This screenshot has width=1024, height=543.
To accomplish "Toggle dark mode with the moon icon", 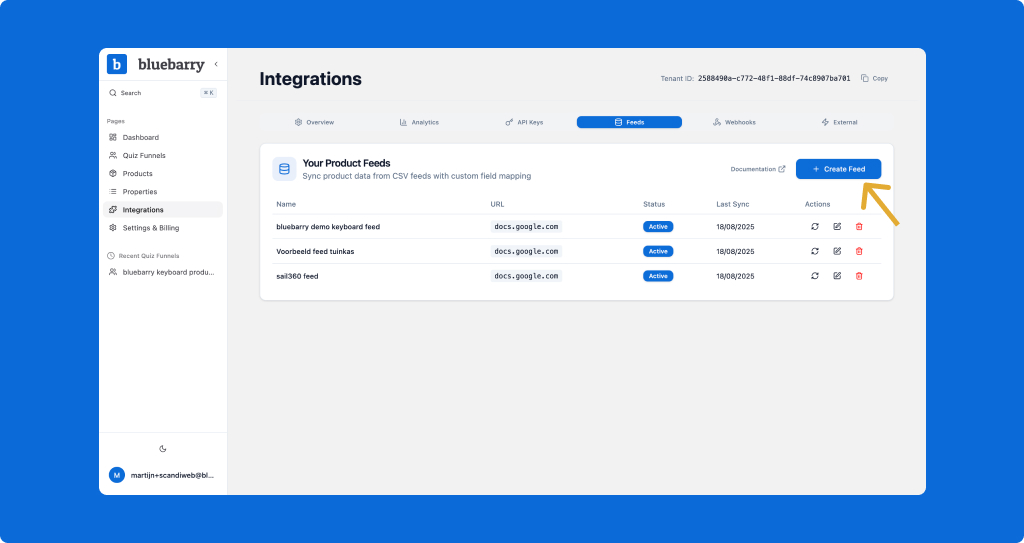I will click(x=163, y=449).
